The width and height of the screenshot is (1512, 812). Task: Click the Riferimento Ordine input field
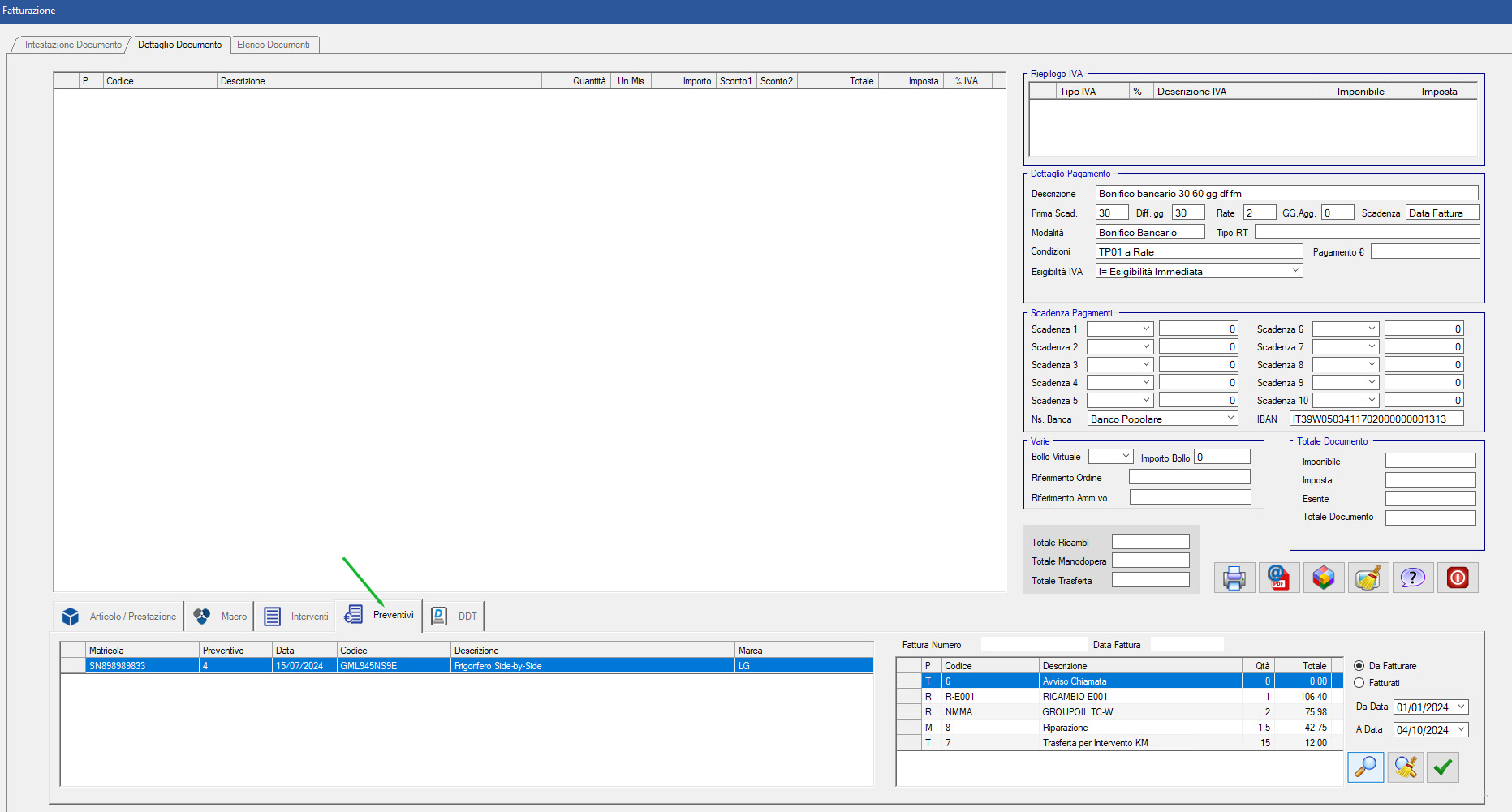point(1189,478)
